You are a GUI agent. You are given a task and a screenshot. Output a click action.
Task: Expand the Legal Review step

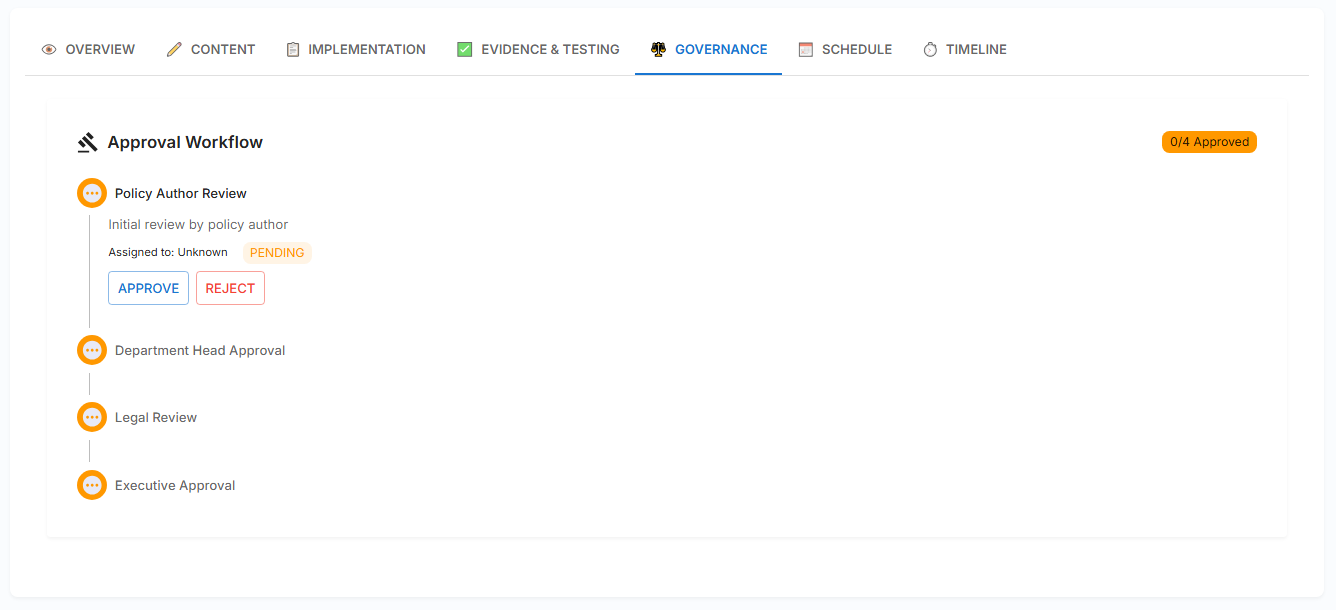tap(156, 417)
